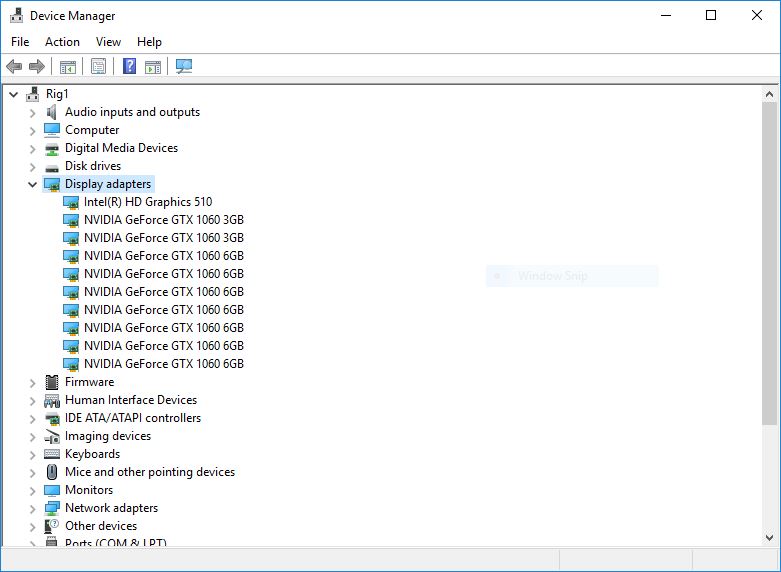The image size is (781, 572).
Task: Expand Mice and other pointing devices
Action: (x=33, y=473)
